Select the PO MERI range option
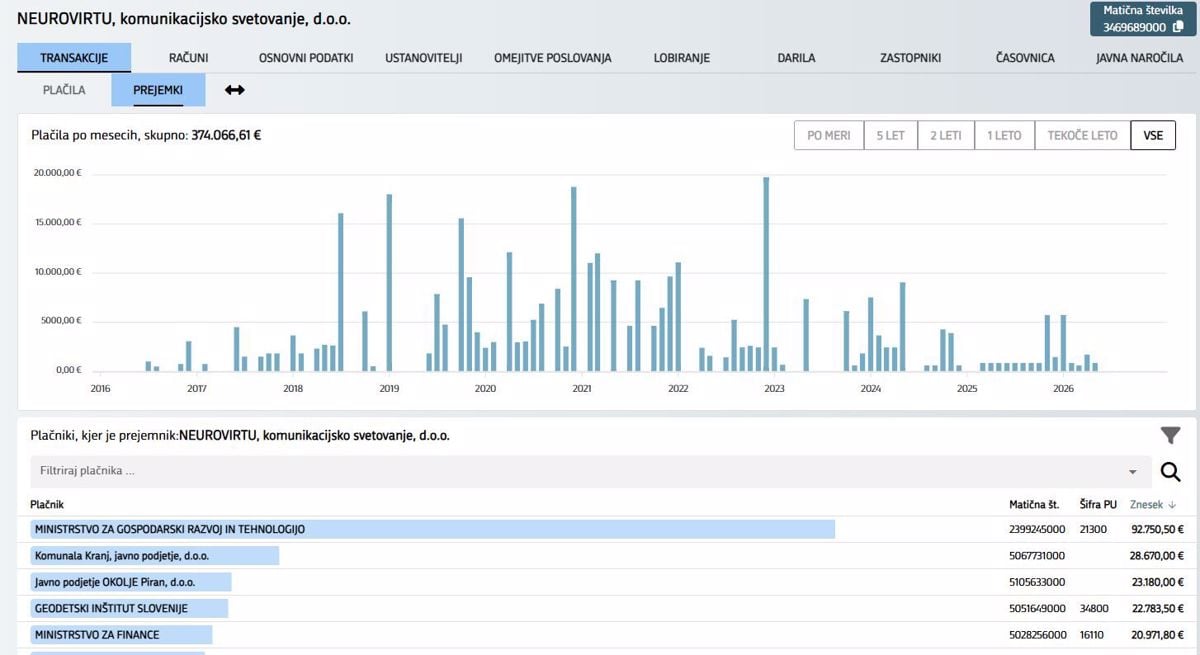Viewport: 1200px width, 655px height. click(x=829, y=135)
